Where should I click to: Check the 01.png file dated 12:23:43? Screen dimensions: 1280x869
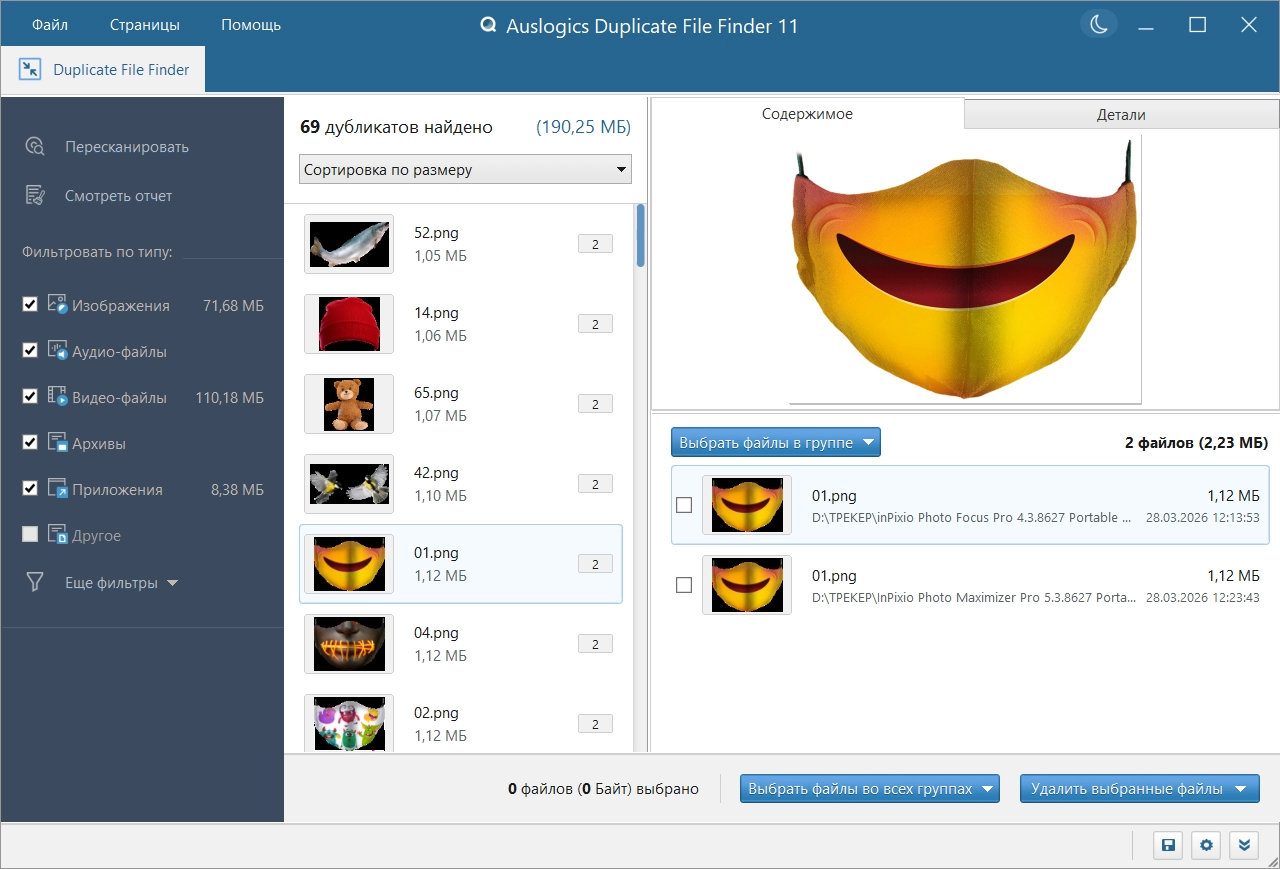(684, 585)
